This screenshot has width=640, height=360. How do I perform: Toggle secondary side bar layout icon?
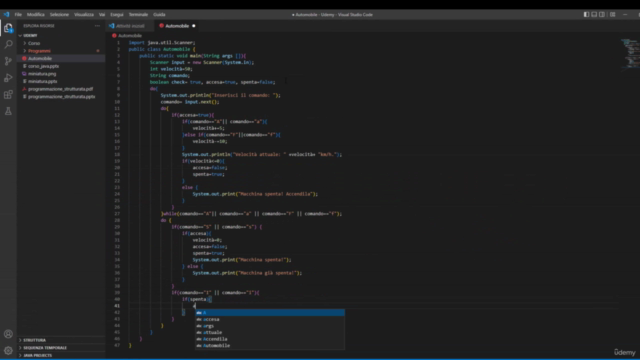602,14
